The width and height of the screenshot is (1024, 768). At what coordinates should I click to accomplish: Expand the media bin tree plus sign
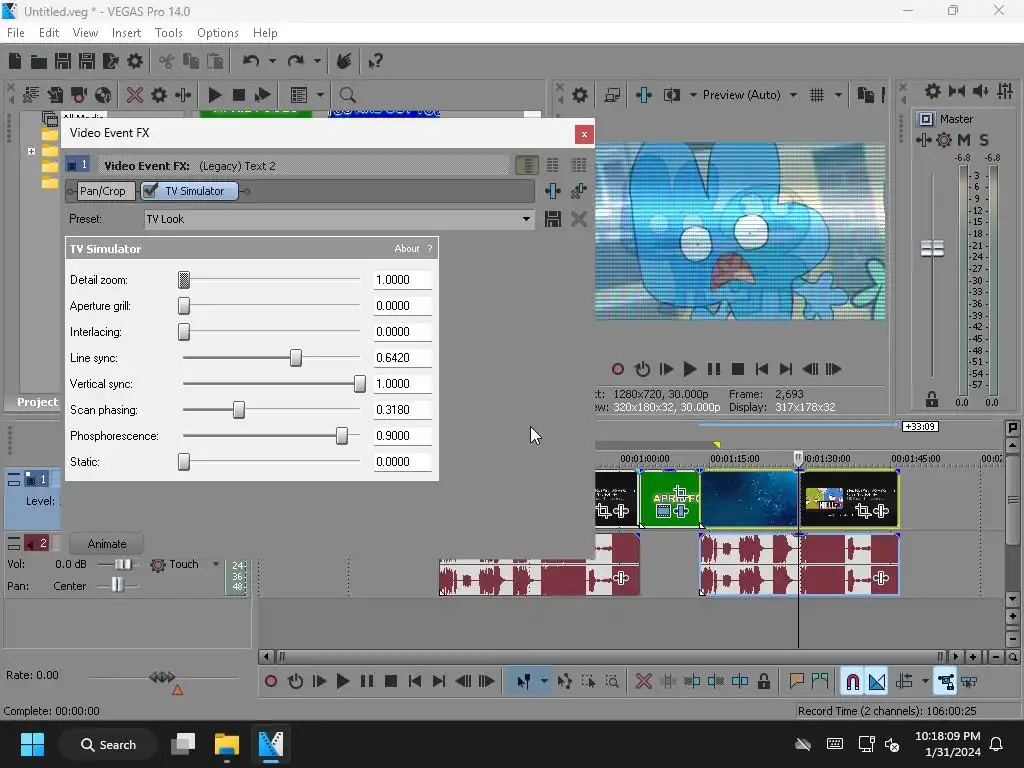pyautogui.click(x=31, y=151)
